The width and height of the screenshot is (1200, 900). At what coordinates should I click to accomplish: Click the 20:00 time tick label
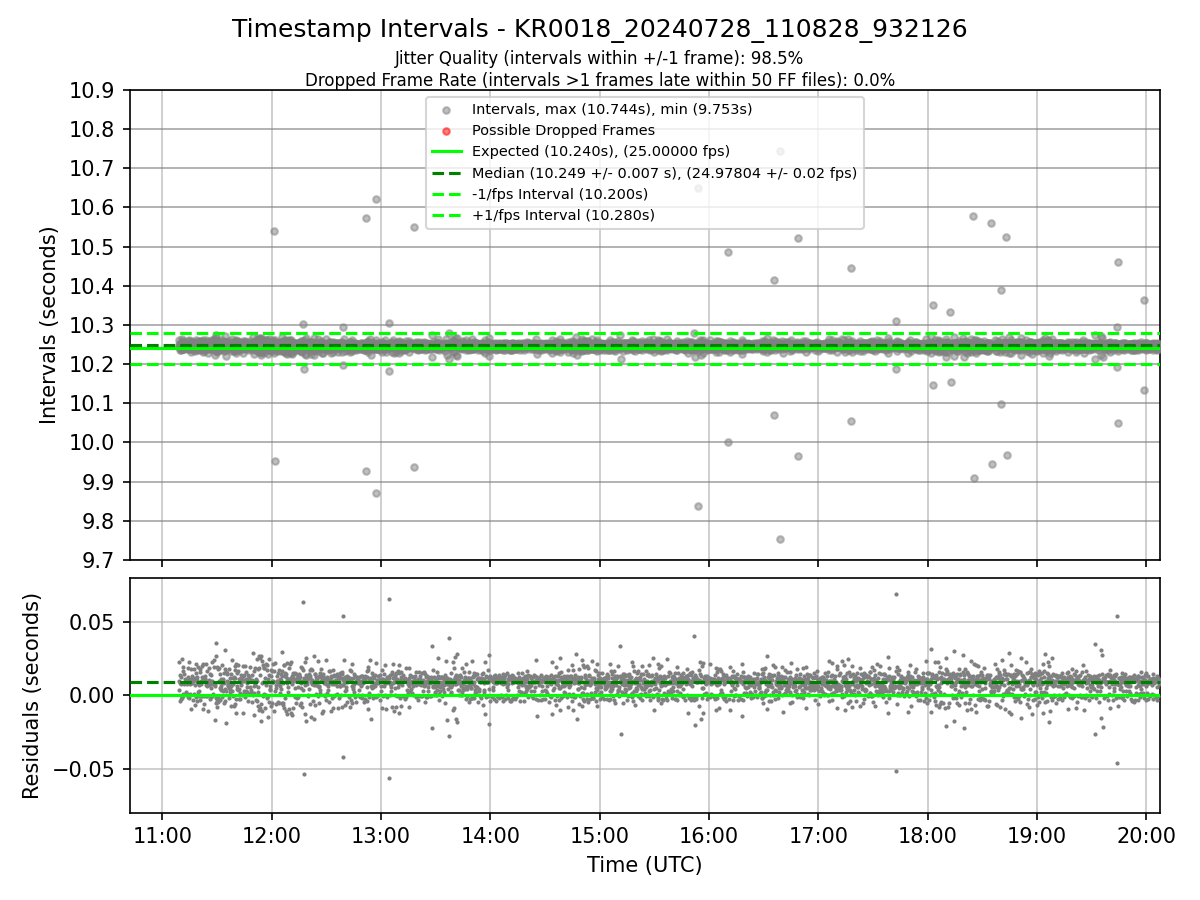coord(1145,835)
